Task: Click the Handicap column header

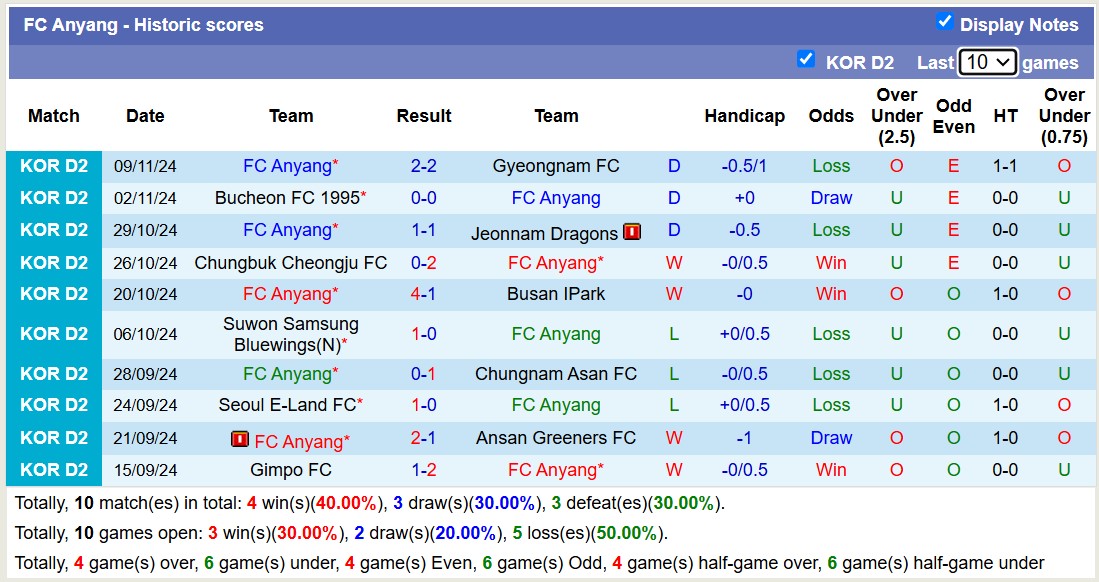Action: coord(744,116)
